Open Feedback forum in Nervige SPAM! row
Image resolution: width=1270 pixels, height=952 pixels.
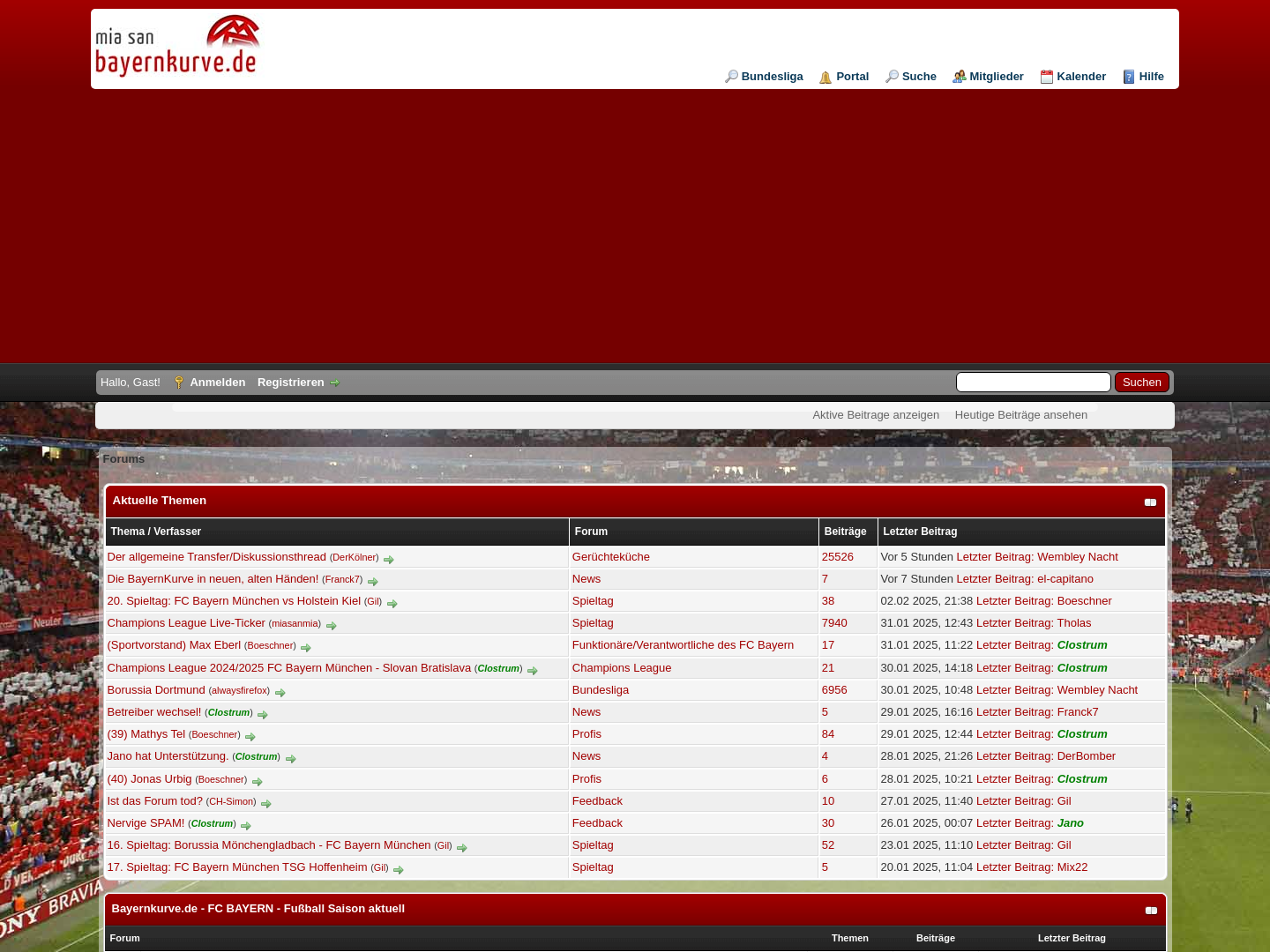pyautogui.click(x=597, y=823)
